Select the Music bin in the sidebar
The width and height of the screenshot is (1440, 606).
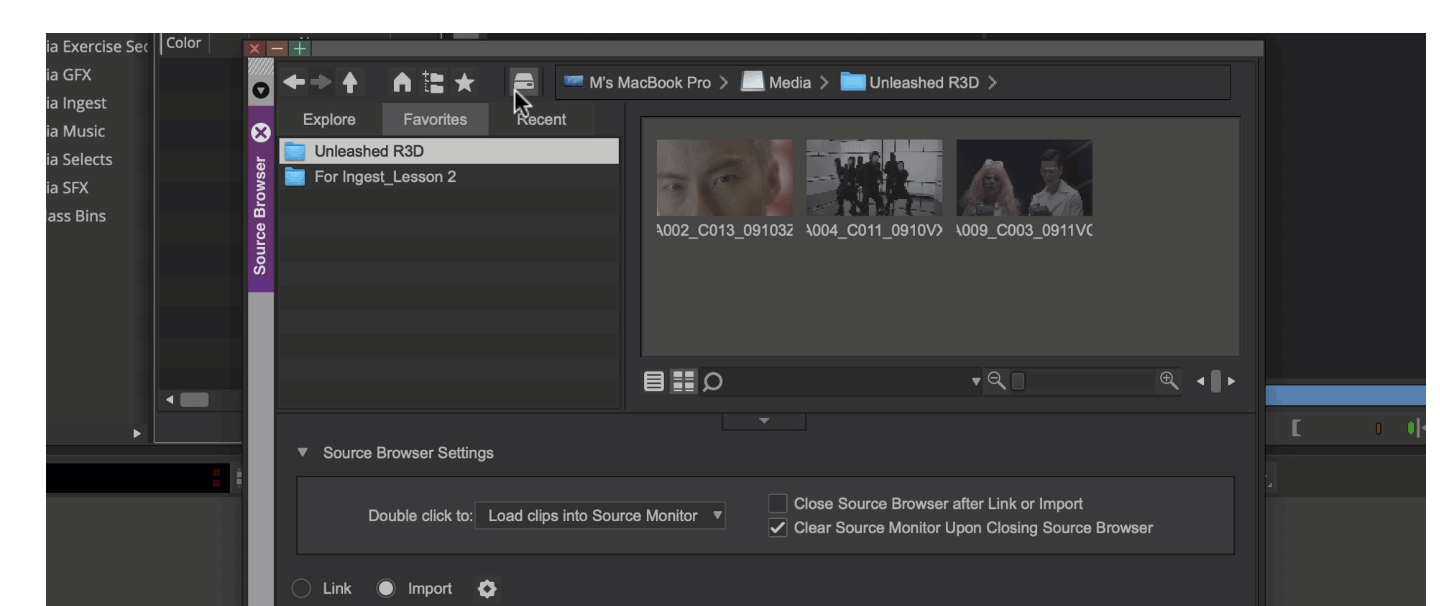(x=76, y=131)
